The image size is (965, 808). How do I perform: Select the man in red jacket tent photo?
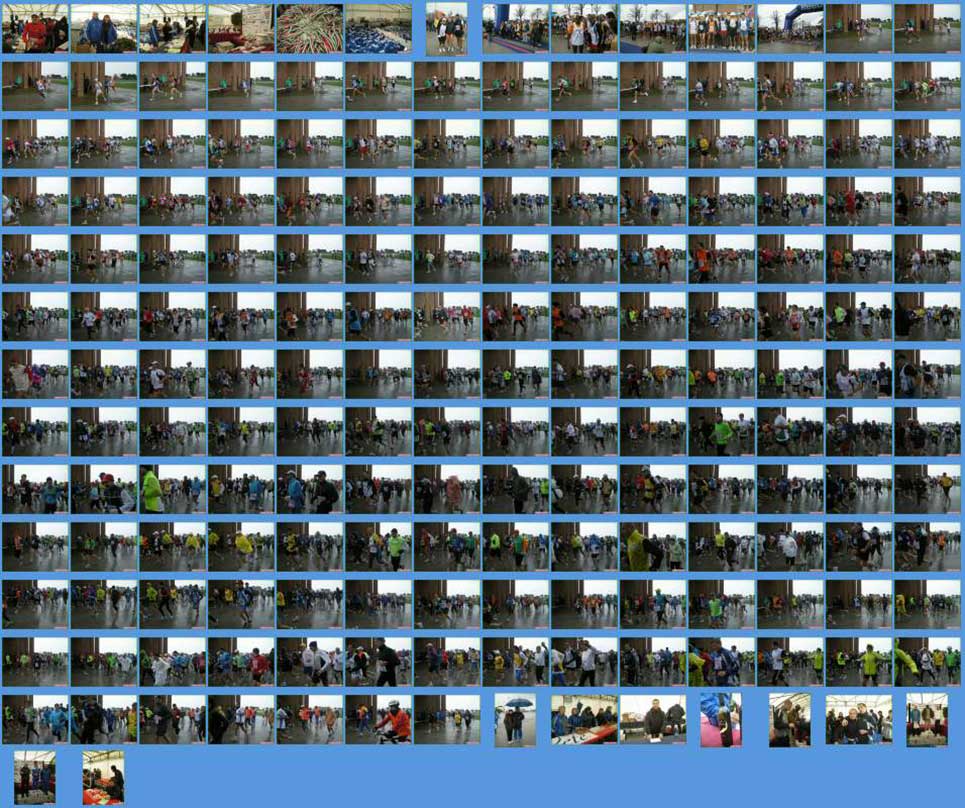[x=35, y=28]
